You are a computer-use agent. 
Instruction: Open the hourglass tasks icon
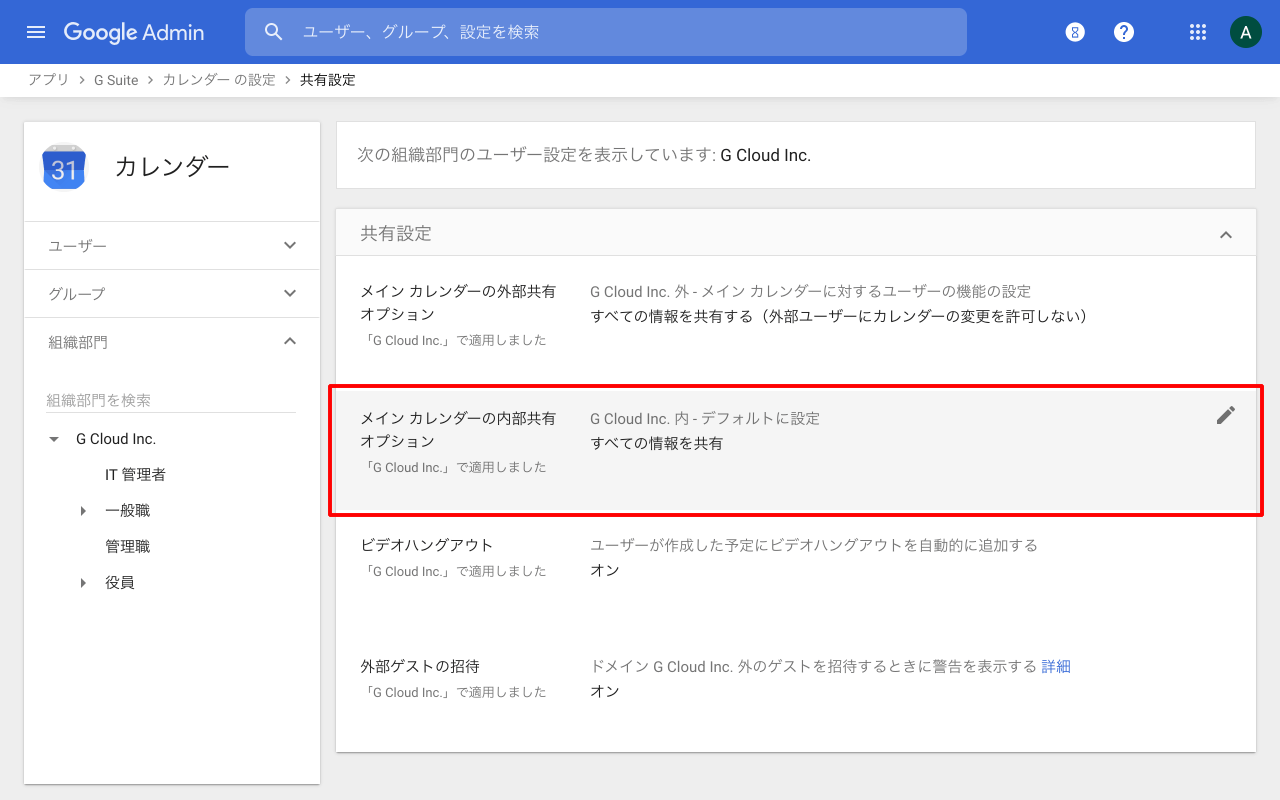(1075, 32)
